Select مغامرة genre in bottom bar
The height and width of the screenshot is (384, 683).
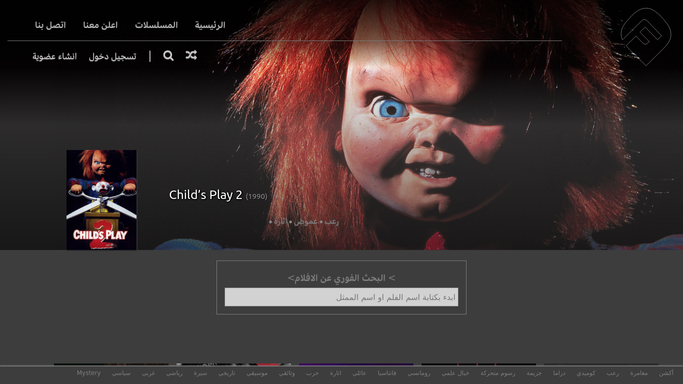639,373
